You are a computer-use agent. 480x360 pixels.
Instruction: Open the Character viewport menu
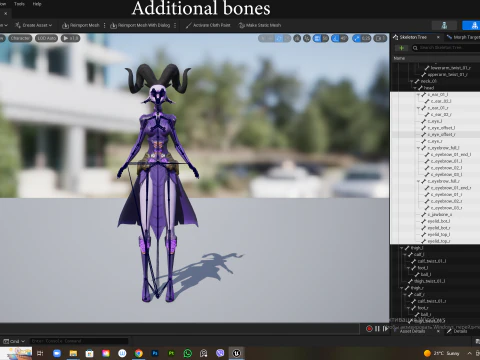(20, 38)
